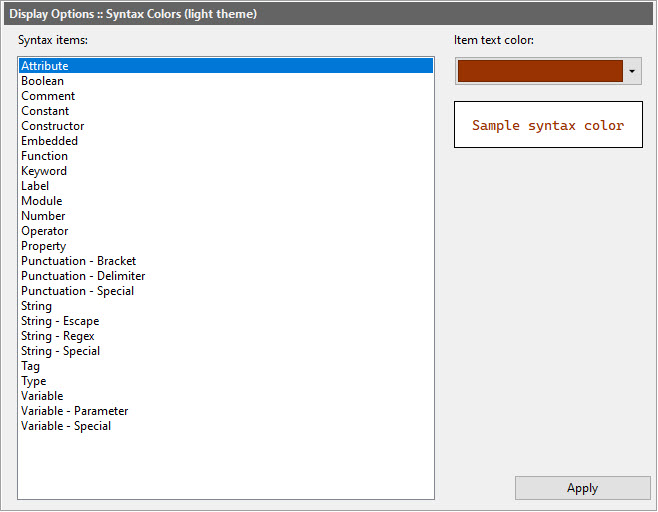Image resolution: width=658 pixels, height=512 pixels.
Task: Click the Sample syntax color preview box
Action: [x=548, y=125]
